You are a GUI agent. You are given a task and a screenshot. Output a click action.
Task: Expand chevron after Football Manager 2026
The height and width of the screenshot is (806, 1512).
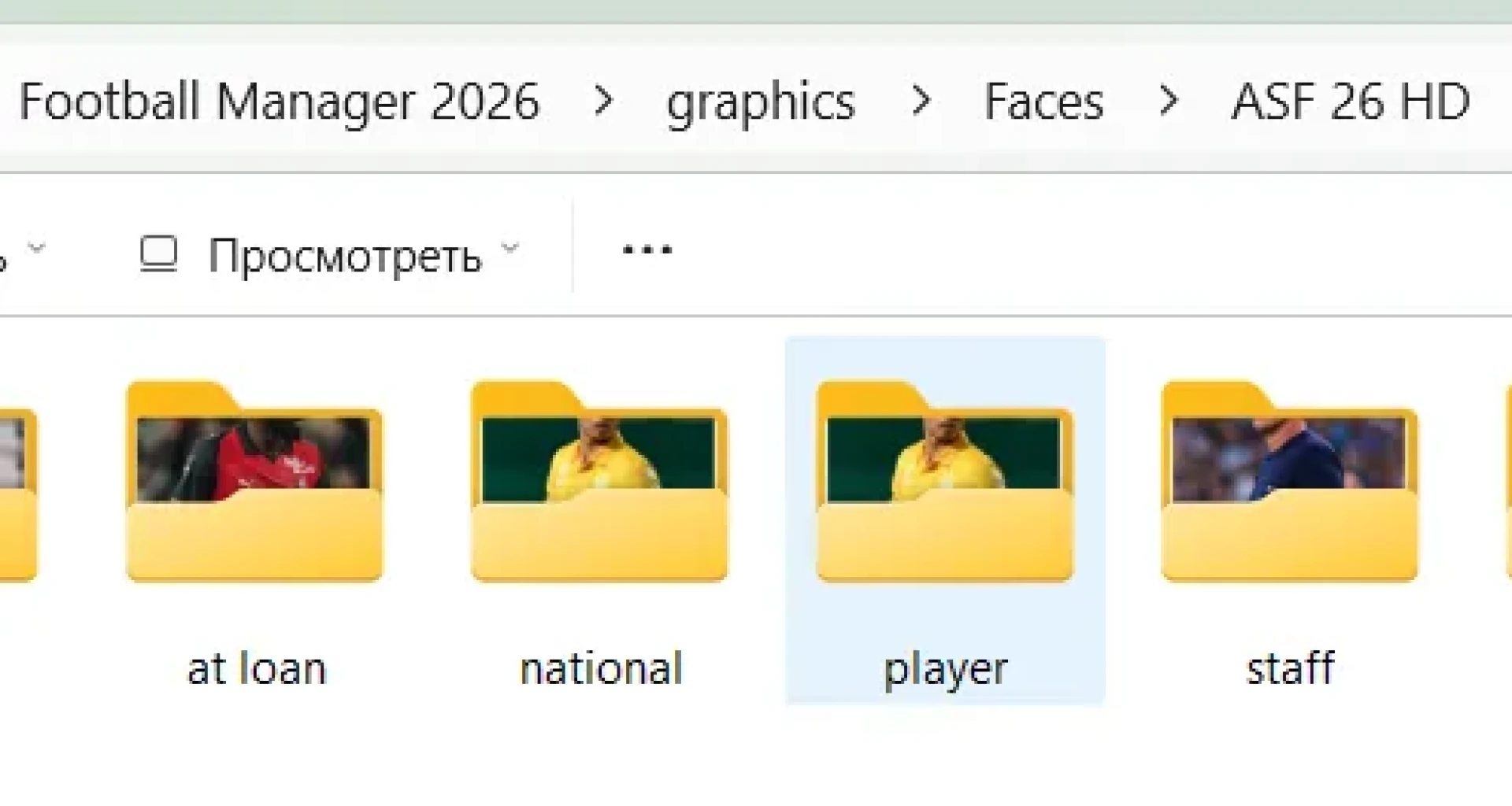(603, 101)
